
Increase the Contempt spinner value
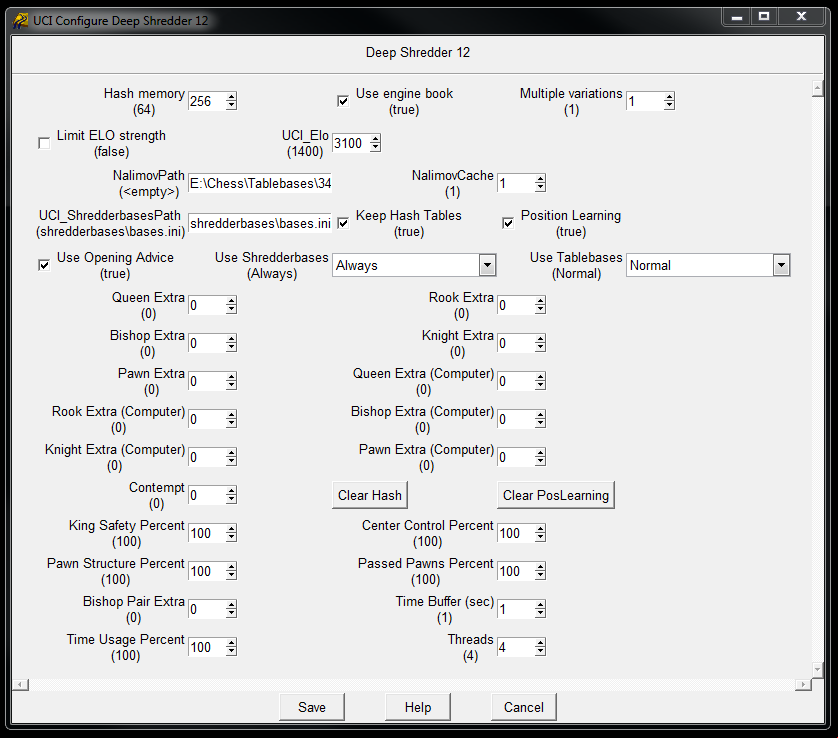tap(231, 491)
